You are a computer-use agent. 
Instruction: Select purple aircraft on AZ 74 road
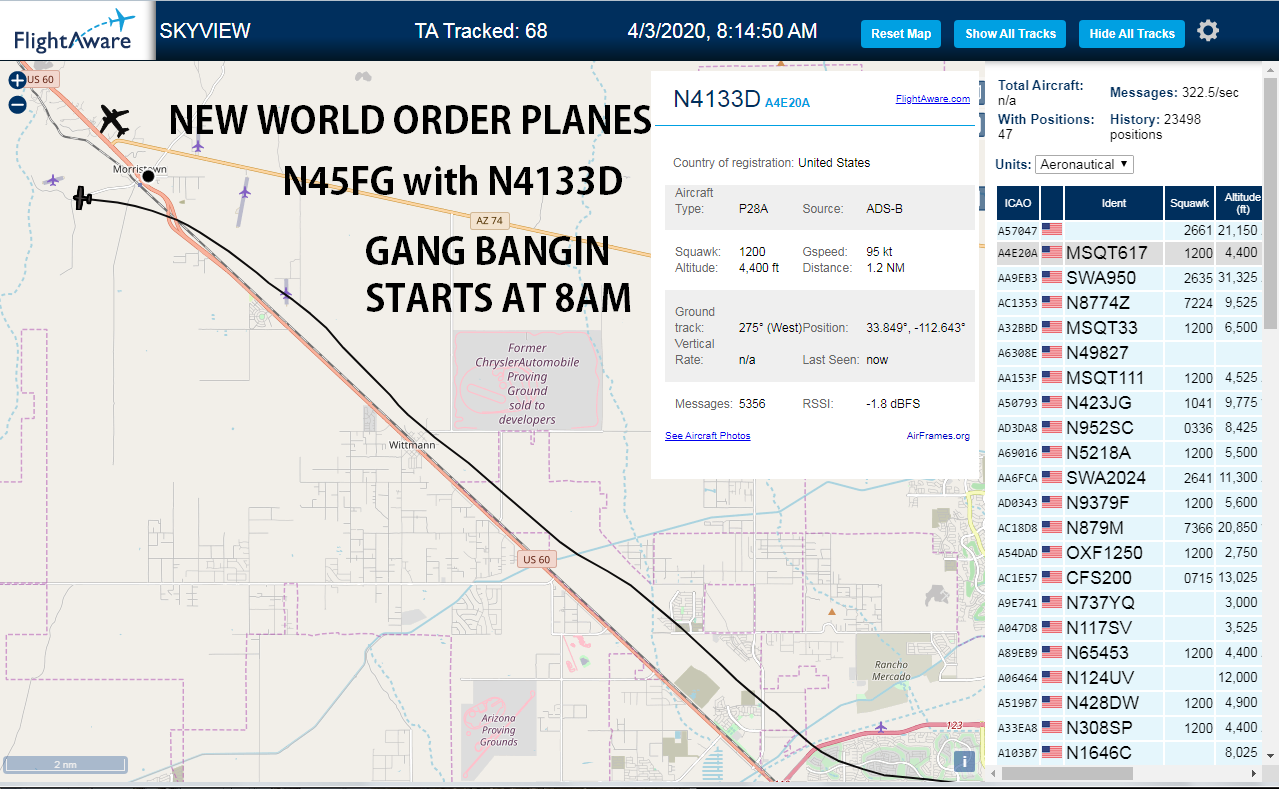[x=198, y=146]
